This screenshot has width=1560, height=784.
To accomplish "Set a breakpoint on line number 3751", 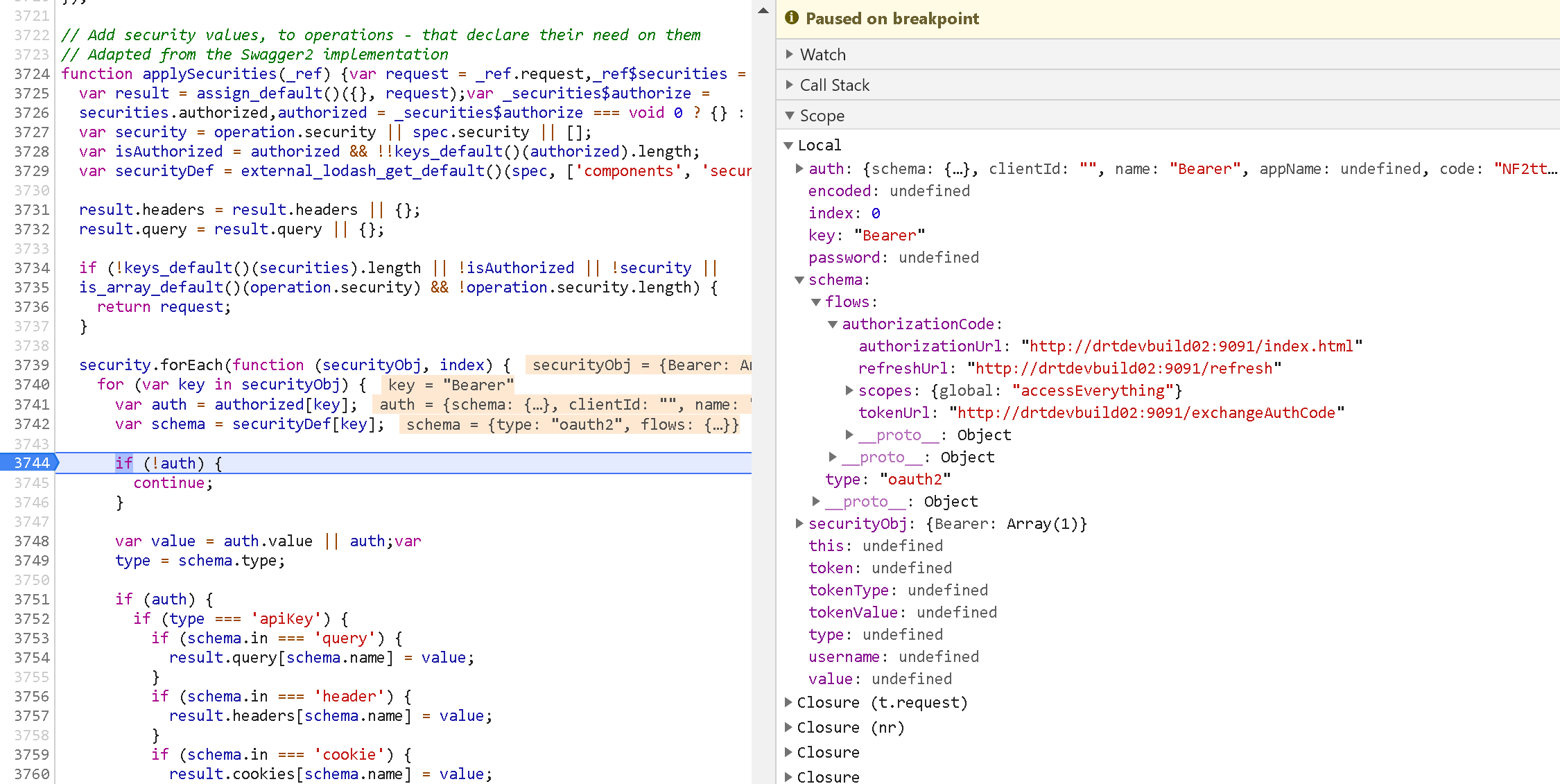I will pyautogui.click(x=31, y=599).
